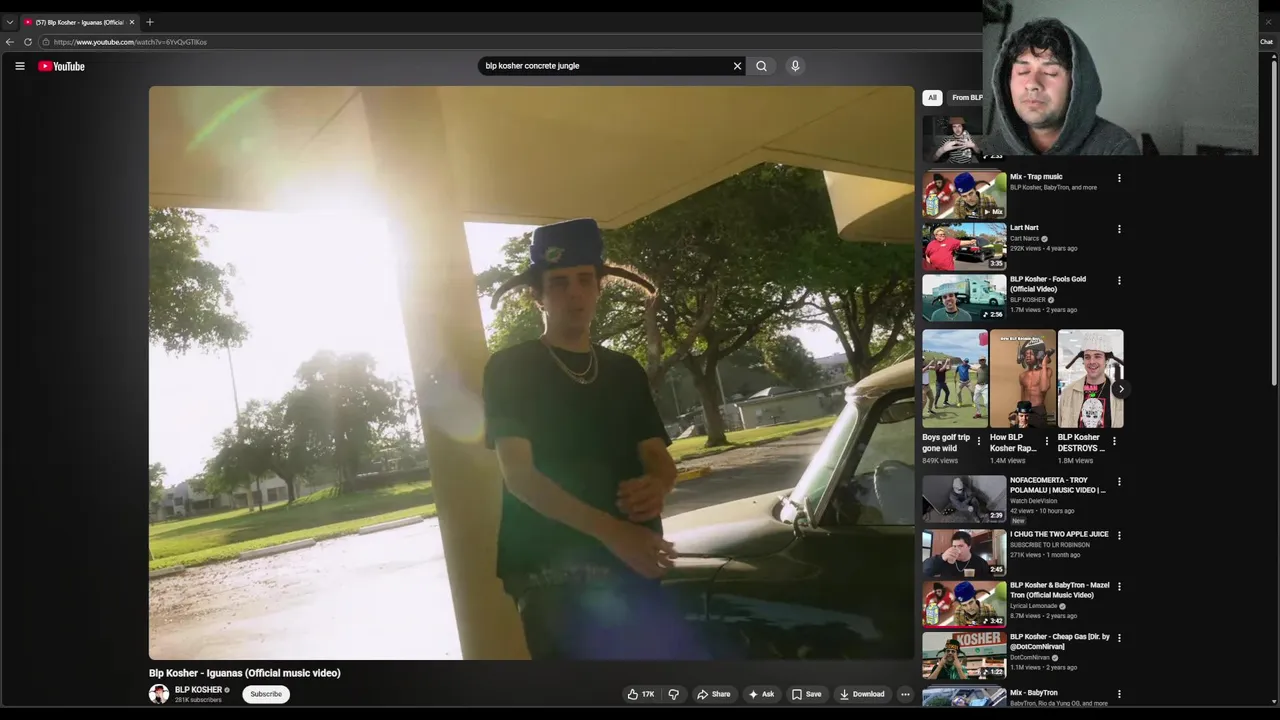Click the main video player
Image resolution: width=1280 pixels, height=720 pixels.
tap(531, 372)
